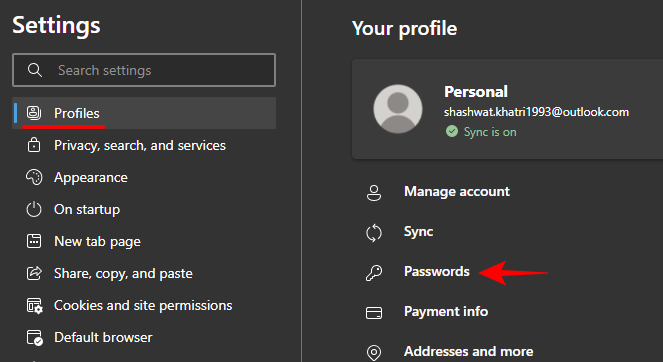Click the magnifier icon in the search box
This screenshot has height=362, width=663.
pyautogui.click(x=35, y=70)
